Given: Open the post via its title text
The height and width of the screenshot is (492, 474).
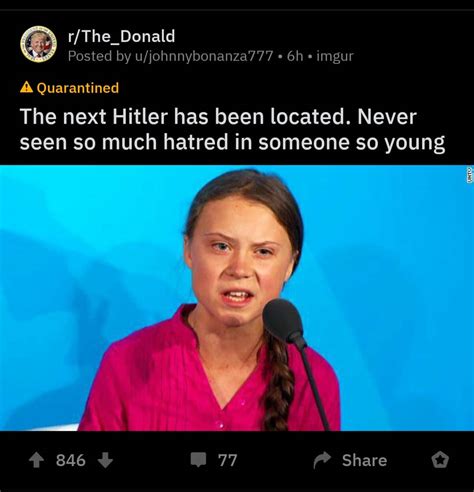Looking at the screenshot, I should click(232, 130).
